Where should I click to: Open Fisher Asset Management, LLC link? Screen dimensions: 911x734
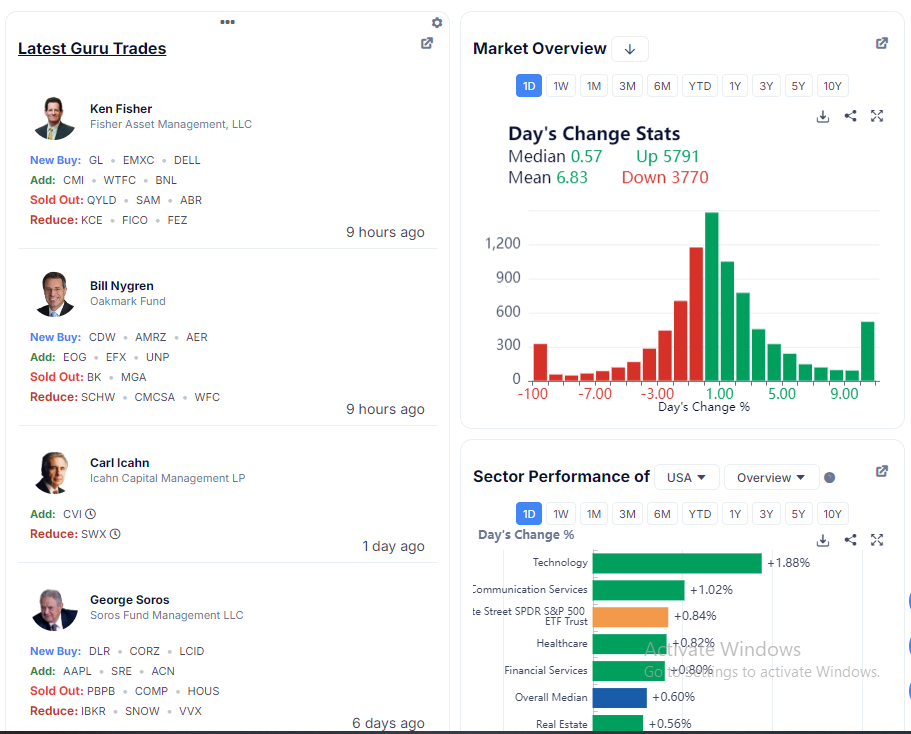[171, 124]
